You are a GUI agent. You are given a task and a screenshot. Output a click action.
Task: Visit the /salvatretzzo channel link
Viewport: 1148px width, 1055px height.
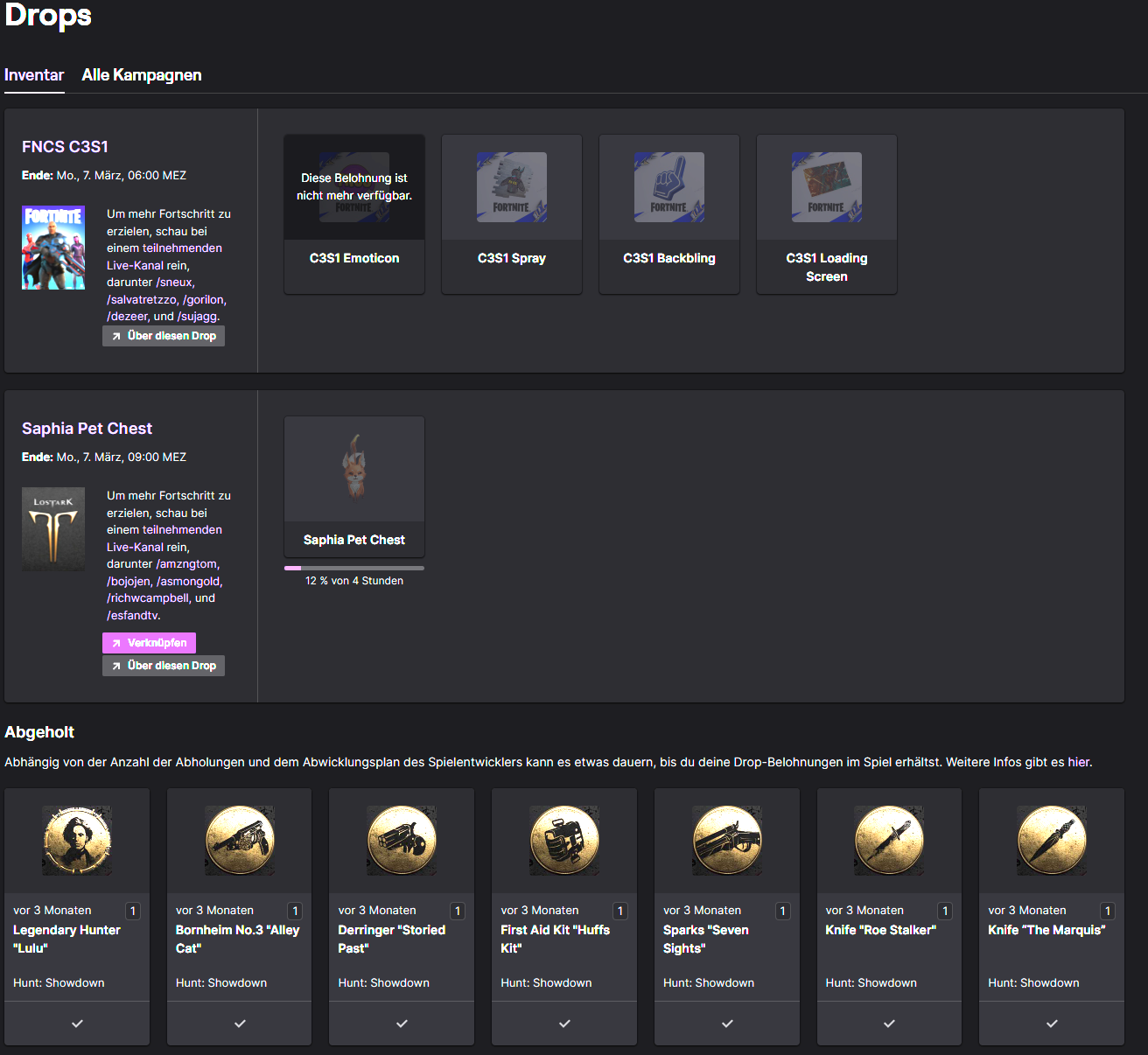click(142, 299)
